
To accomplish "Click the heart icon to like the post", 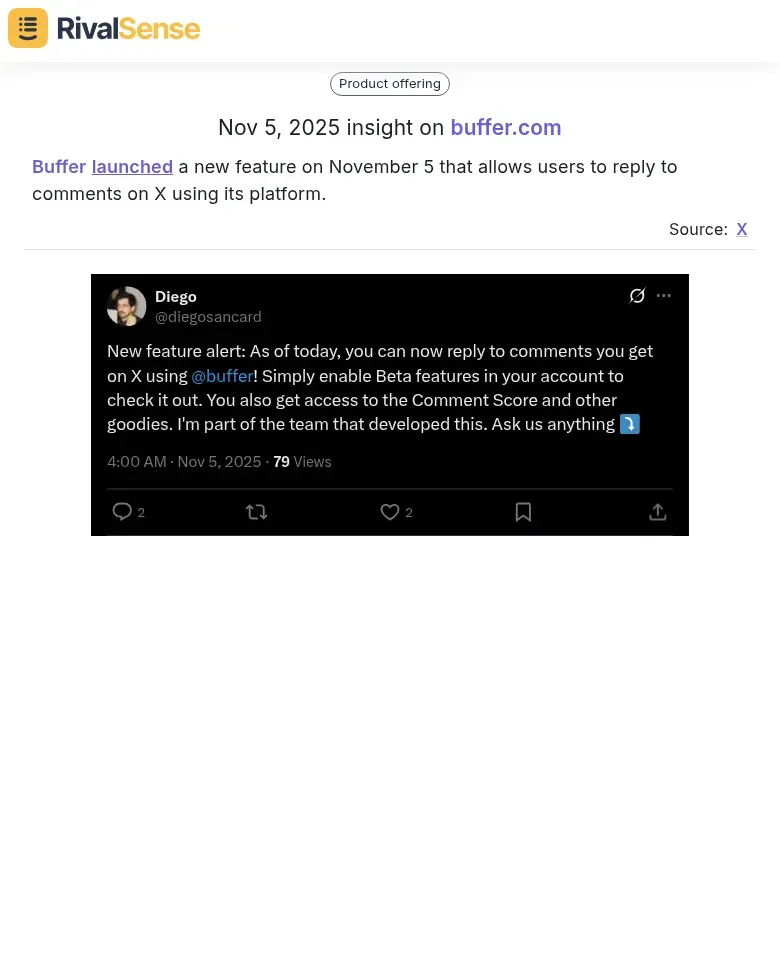I will pos(389,511).
